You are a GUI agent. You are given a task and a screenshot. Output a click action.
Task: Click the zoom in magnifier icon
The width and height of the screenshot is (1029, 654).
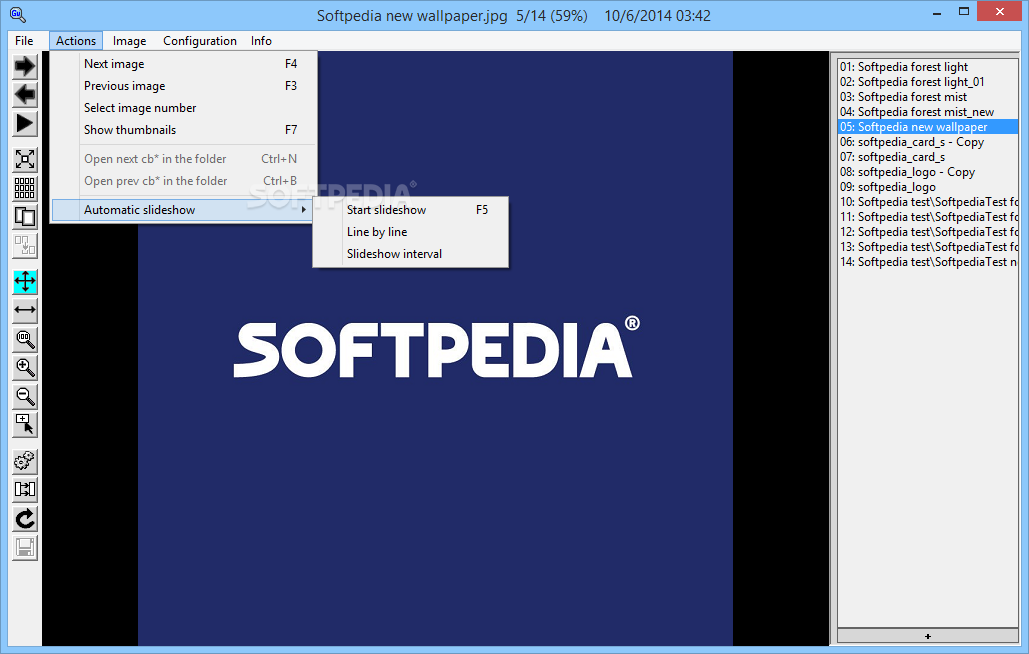pyautogui.click(x=25, y=368)
